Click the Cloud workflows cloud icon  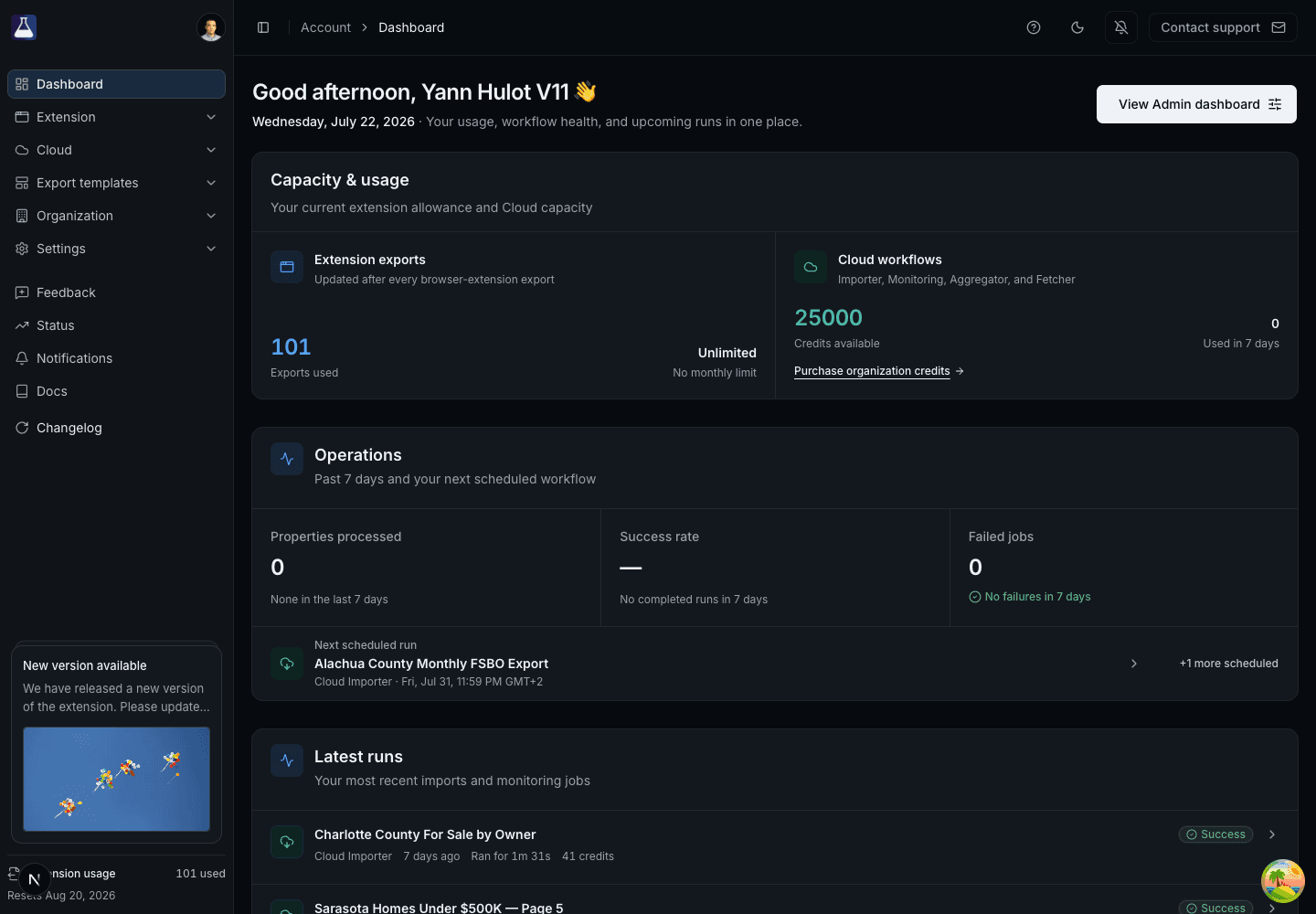[x=811, y=267]
